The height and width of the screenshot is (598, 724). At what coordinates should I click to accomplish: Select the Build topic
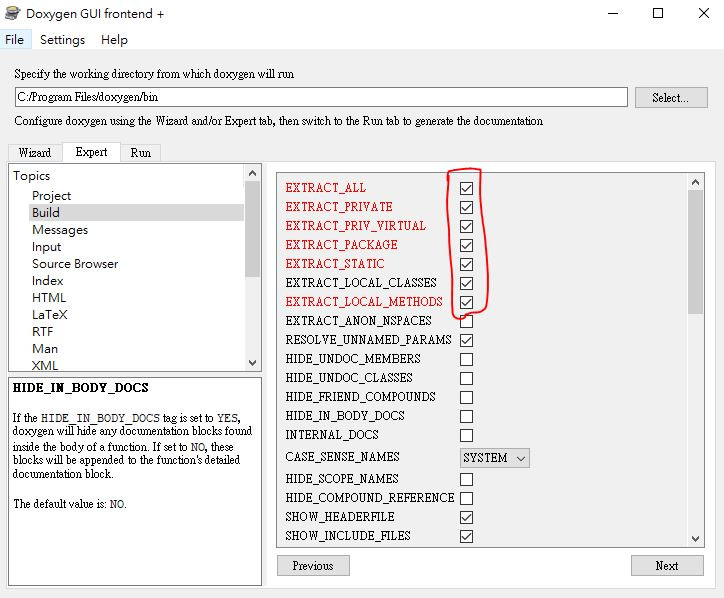coord(46,212)
